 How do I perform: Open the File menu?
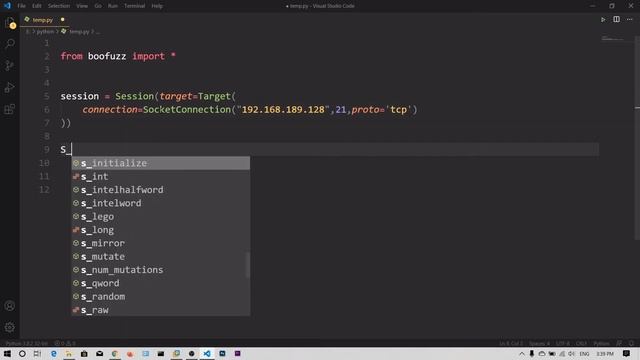click(x=21, y=6)
